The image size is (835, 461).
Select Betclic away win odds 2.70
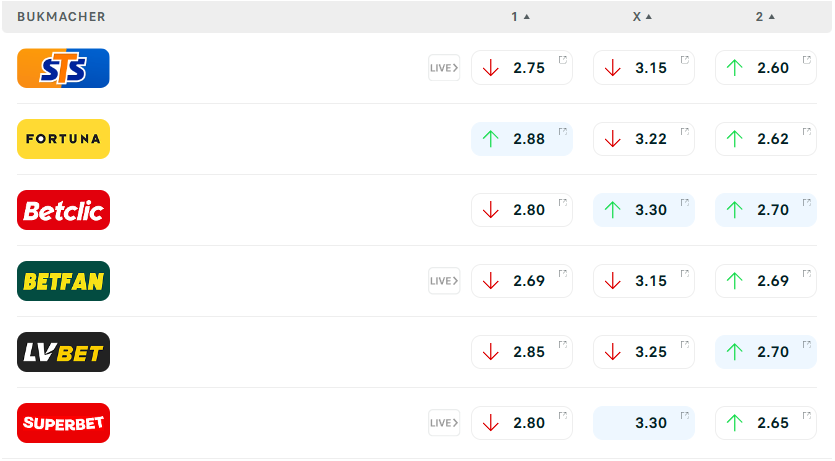click(x=765, y=210)
